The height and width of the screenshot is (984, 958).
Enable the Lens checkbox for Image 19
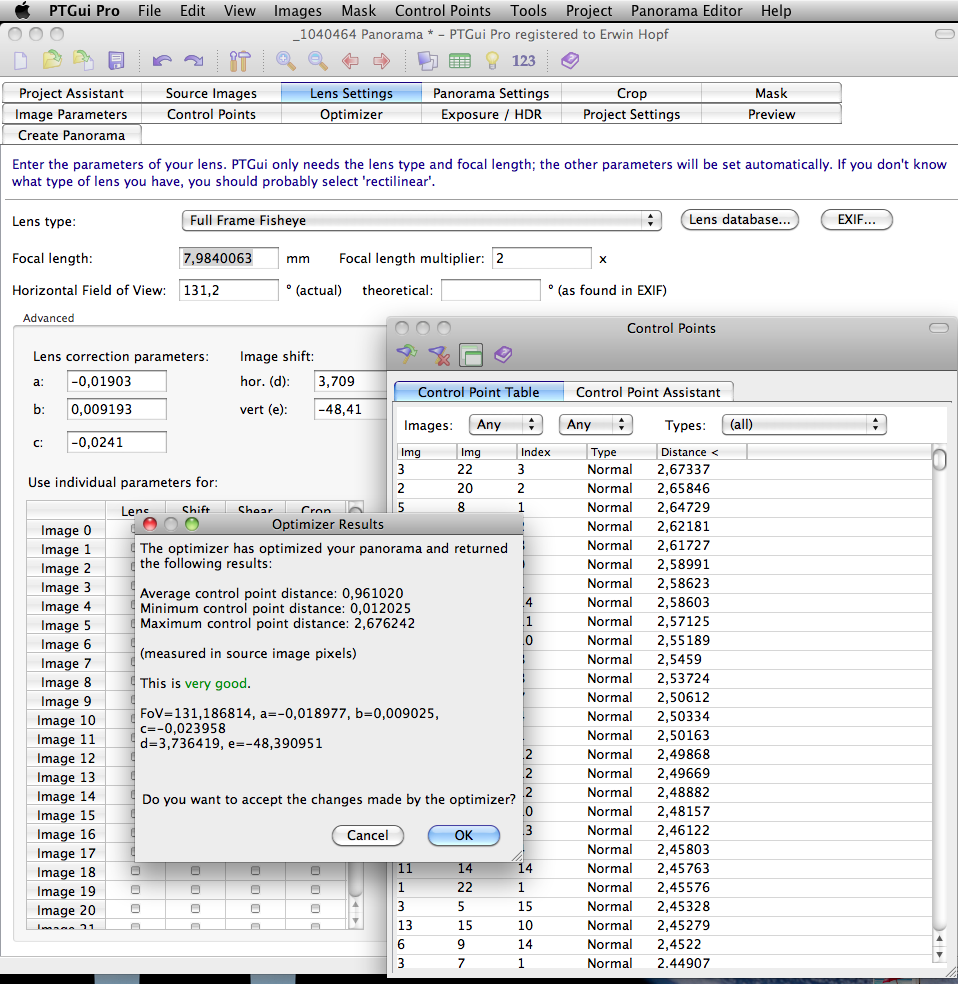[x=136, y=890]
